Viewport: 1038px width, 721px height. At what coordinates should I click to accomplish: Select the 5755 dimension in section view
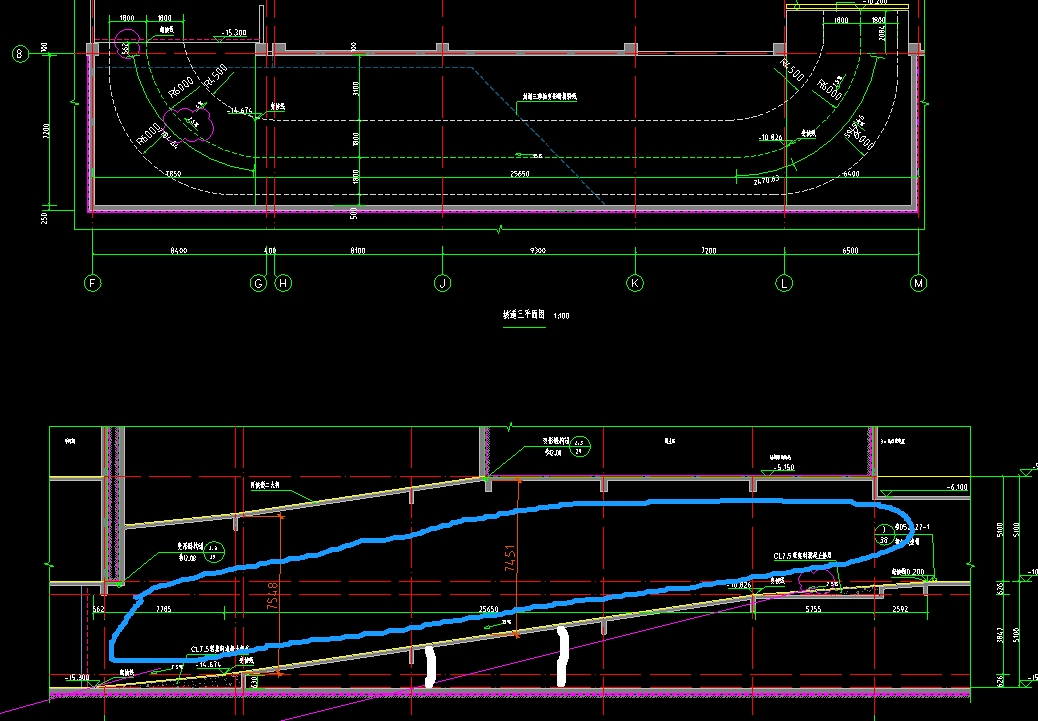pos(812,609)
